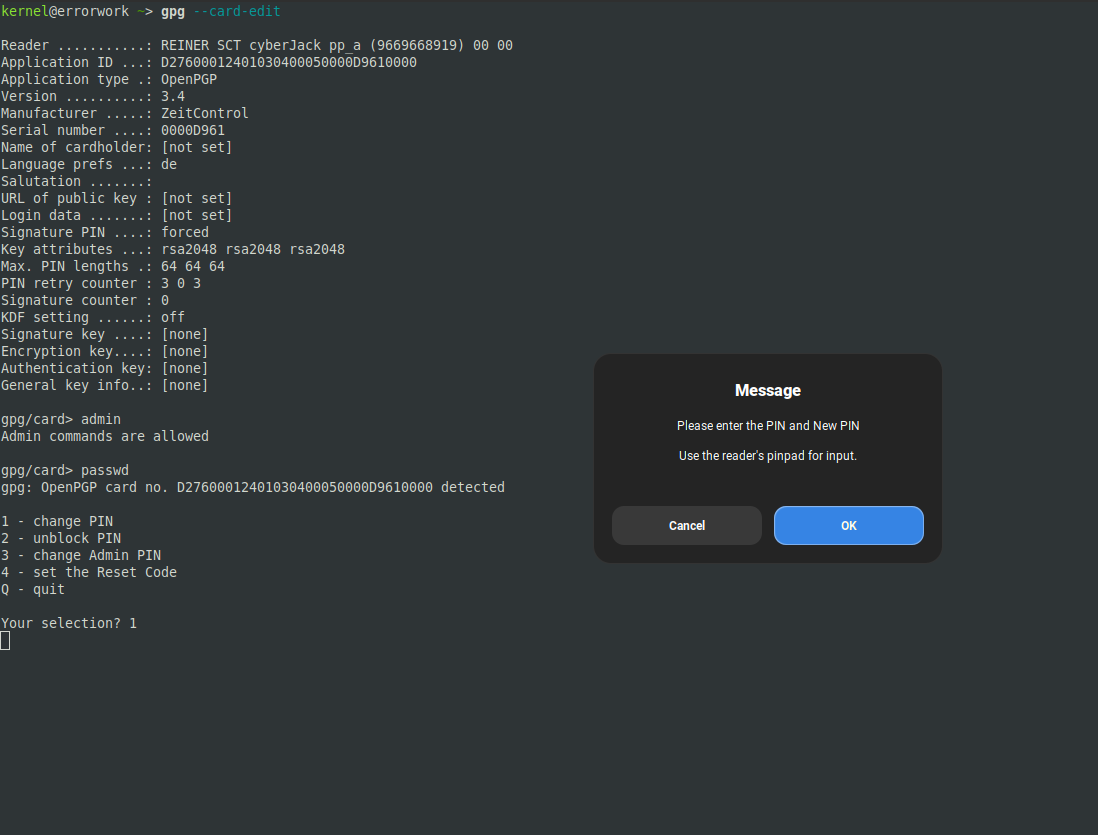The image size is (1098, 835).
Task: Click 'Use the reader's pinpad for input.' text
Action: [767, 456]
